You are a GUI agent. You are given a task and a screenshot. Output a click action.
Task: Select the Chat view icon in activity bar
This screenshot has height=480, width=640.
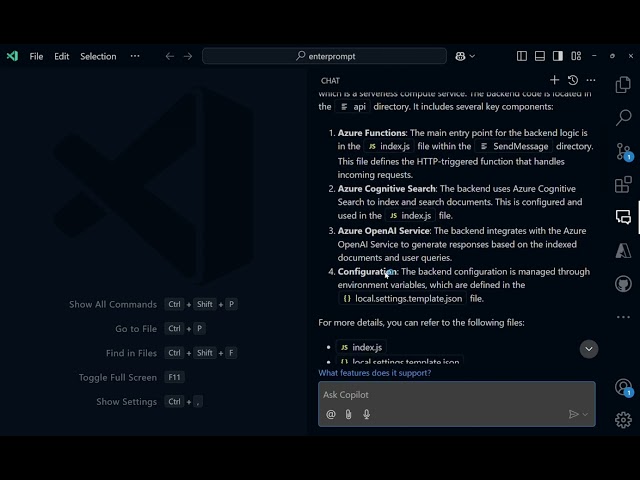(x=623, y=217)
